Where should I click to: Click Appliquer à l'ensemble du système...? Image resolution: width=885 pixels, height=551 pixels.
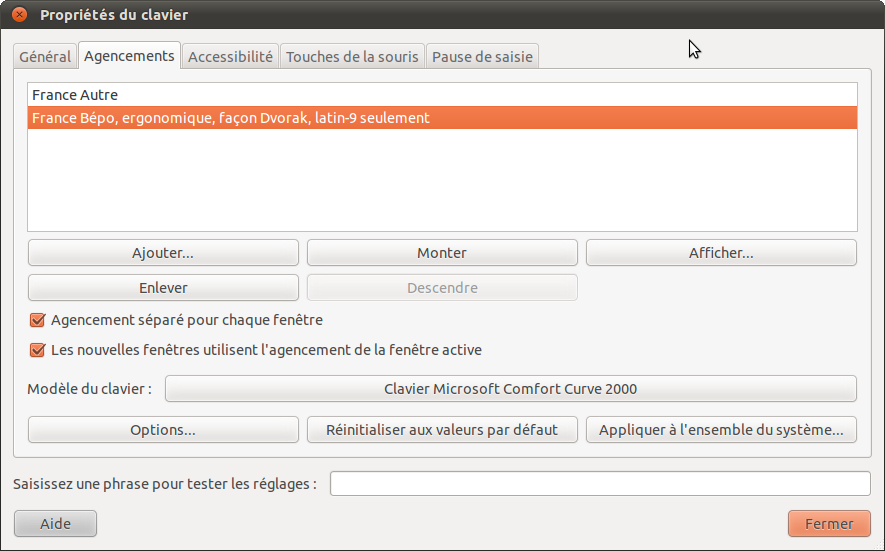[721, 430]
